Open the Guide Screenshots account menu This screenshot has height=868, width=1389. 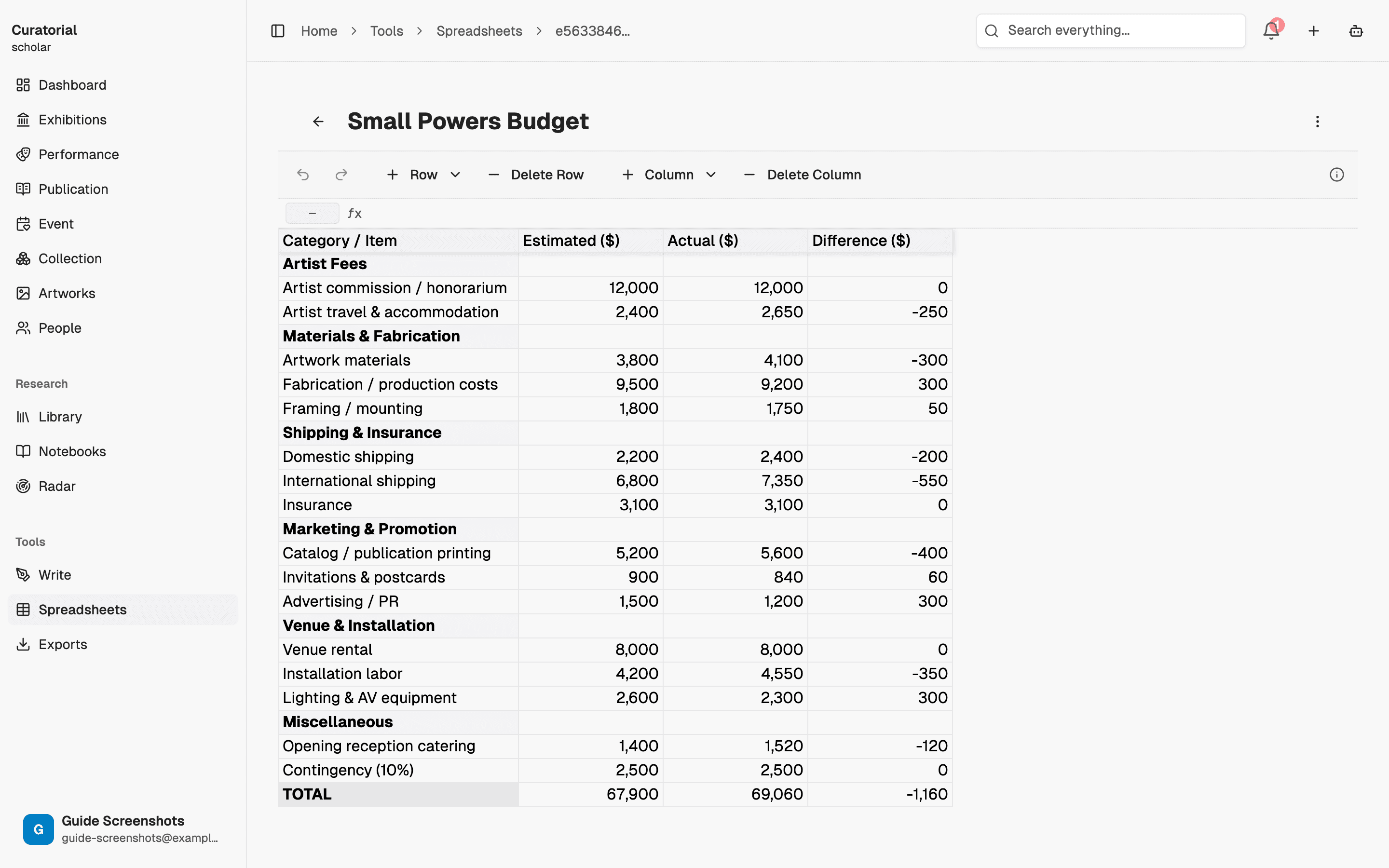click(123, 829)
